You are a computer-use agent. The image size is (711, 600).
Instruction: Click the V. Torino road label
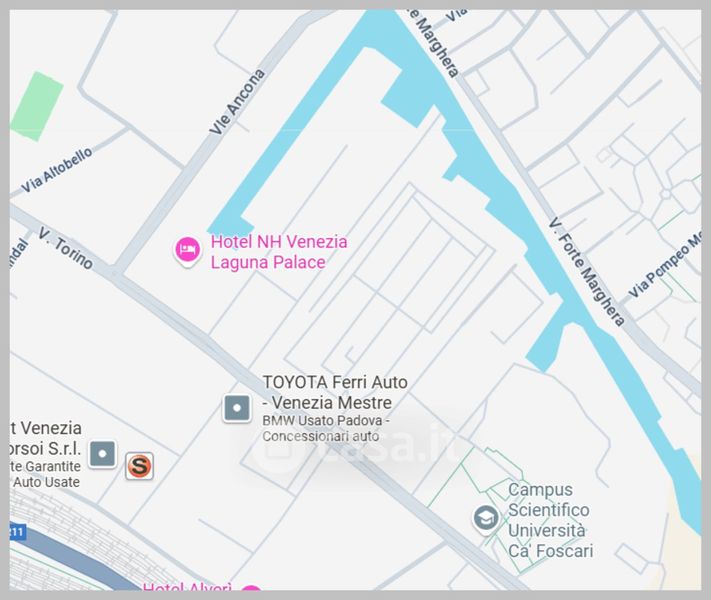(x=65, y=248)
